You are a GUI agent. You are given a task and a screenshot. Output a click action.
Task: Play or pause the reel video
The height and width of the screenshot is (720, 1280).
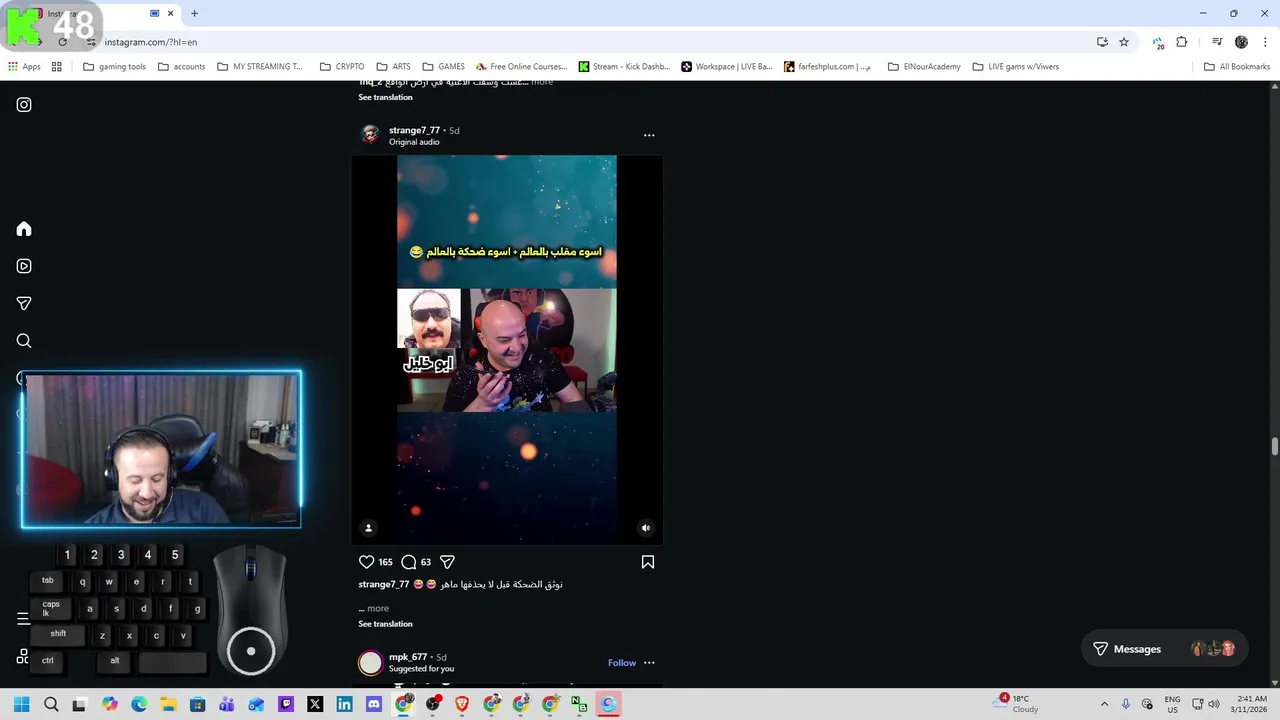click(x=507, y=350)
